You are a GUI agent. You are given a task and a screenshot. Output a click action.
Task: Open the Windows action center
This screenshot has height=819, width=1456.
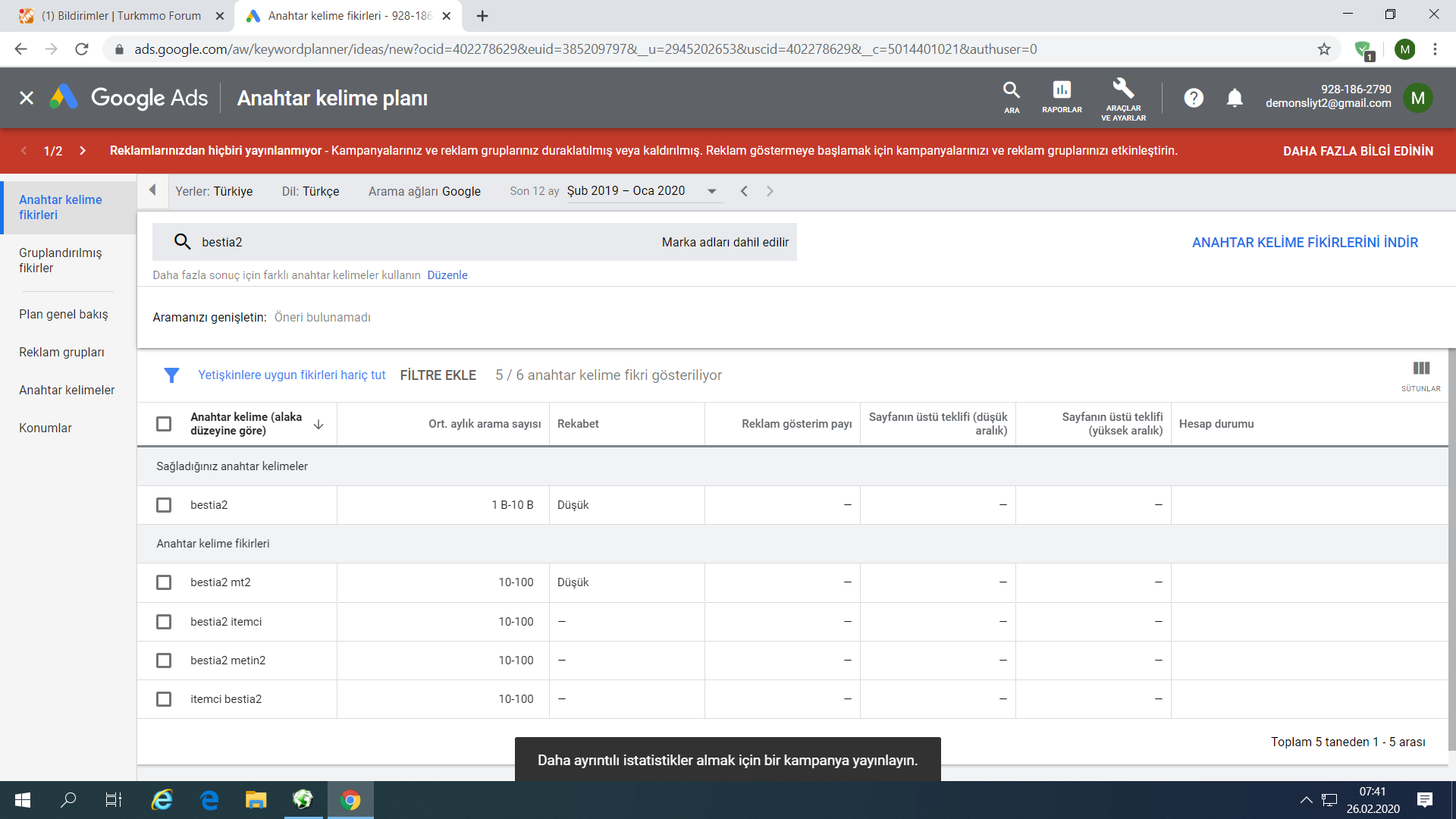[x=1425, y=800]
